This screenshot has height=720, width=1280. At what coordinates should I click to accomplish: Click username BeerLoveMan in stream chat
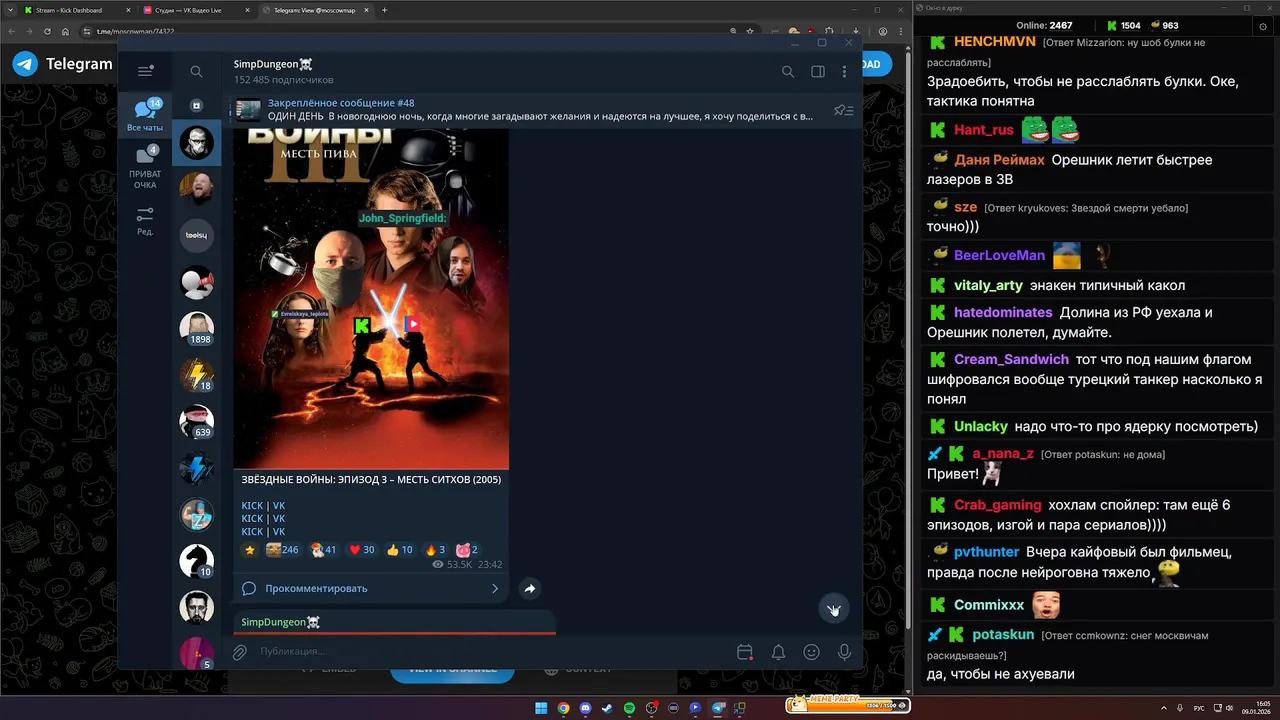click(x=999, y=255)
